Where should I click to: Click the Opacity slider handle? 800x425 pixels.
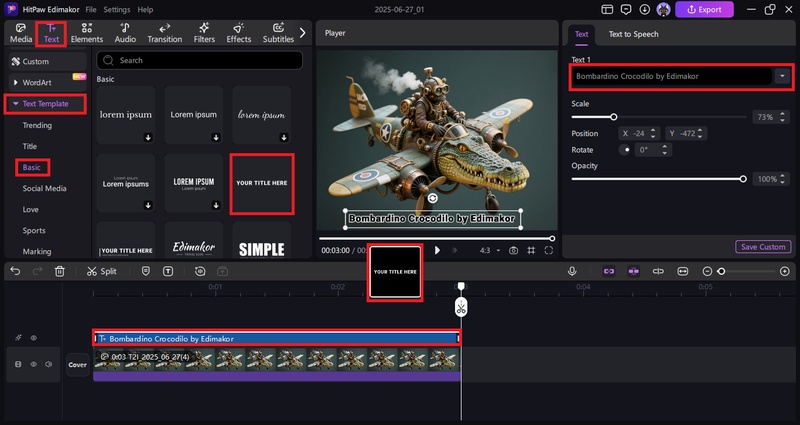[x=743, y=179]
